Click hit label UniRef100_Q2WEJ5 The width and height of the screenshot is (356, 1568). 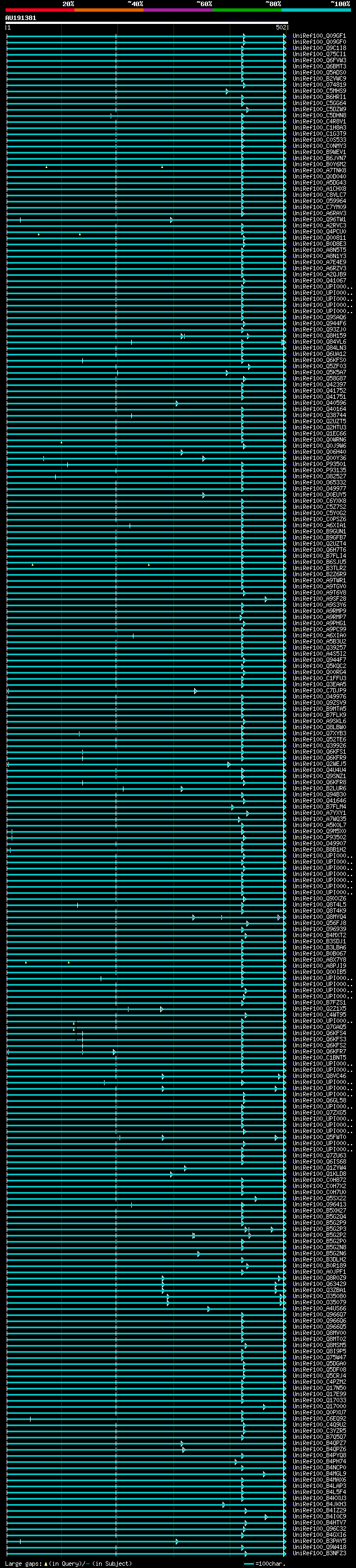pos(319,764)
